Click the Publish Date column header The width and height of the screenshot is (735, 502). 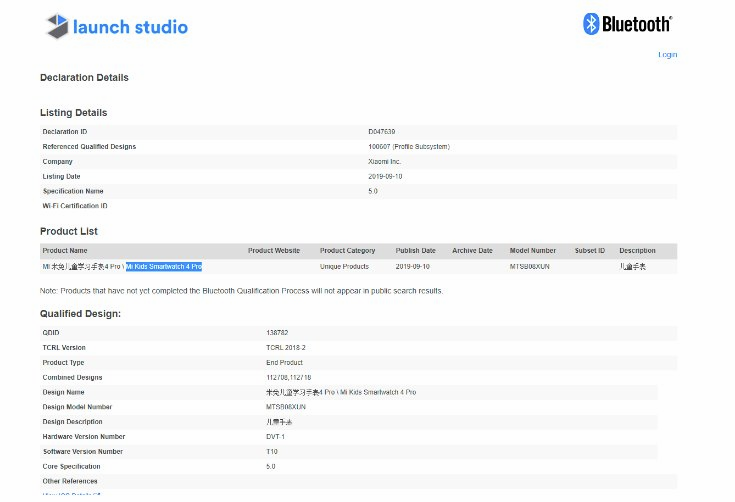(415, 251)
